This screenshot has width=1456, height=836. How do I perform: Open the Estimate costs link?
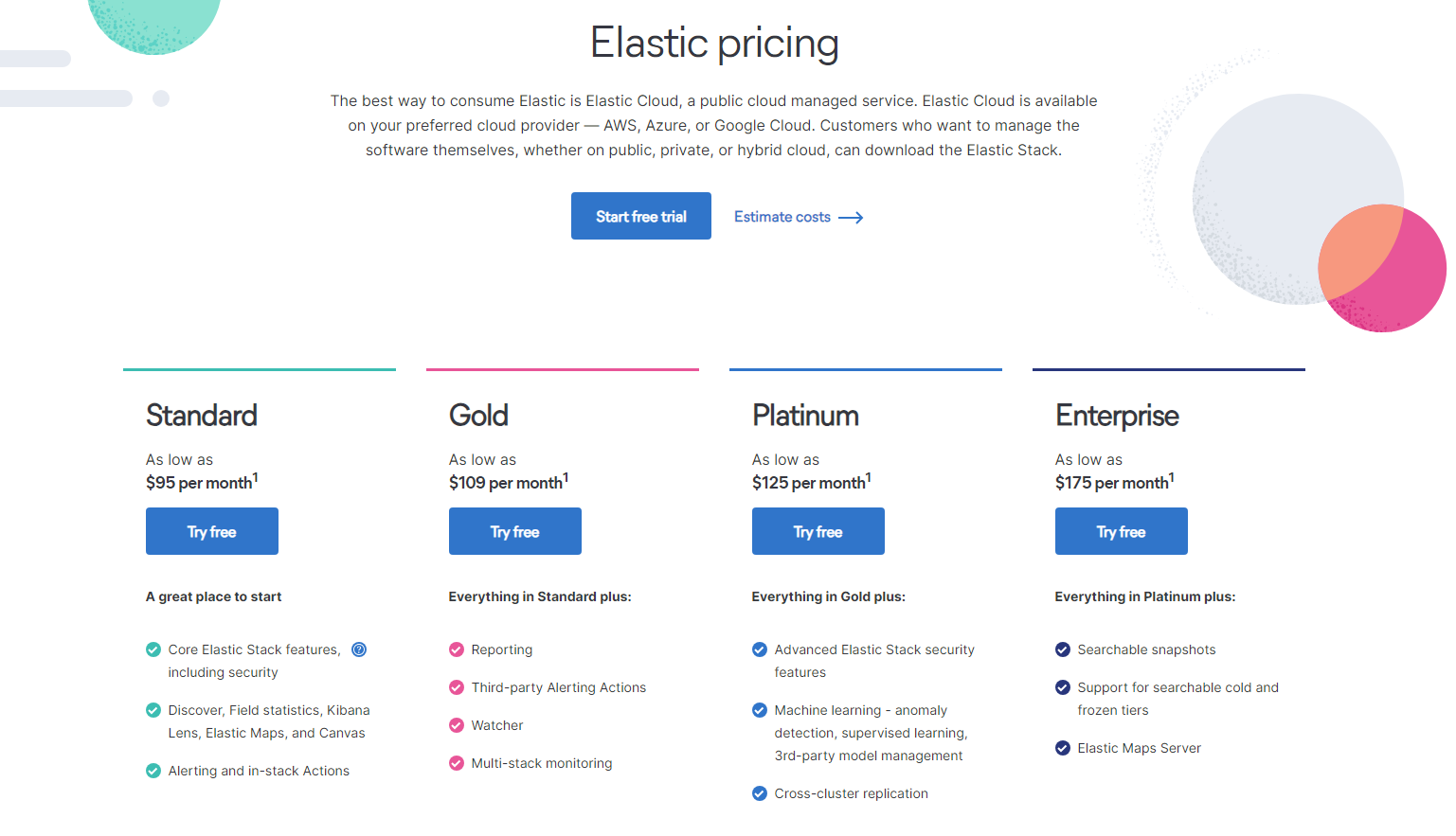(x=782, y=217)
